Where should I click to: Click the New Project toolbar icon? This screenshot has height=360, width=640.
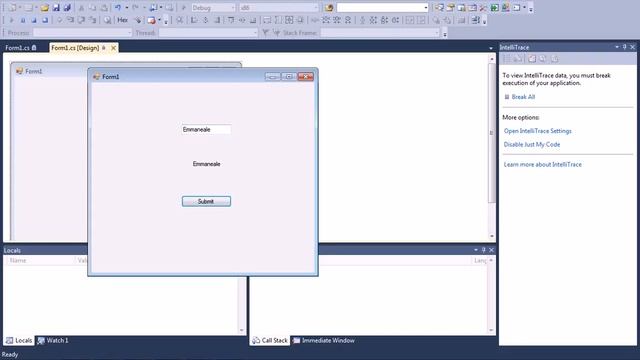coord(13,8)
